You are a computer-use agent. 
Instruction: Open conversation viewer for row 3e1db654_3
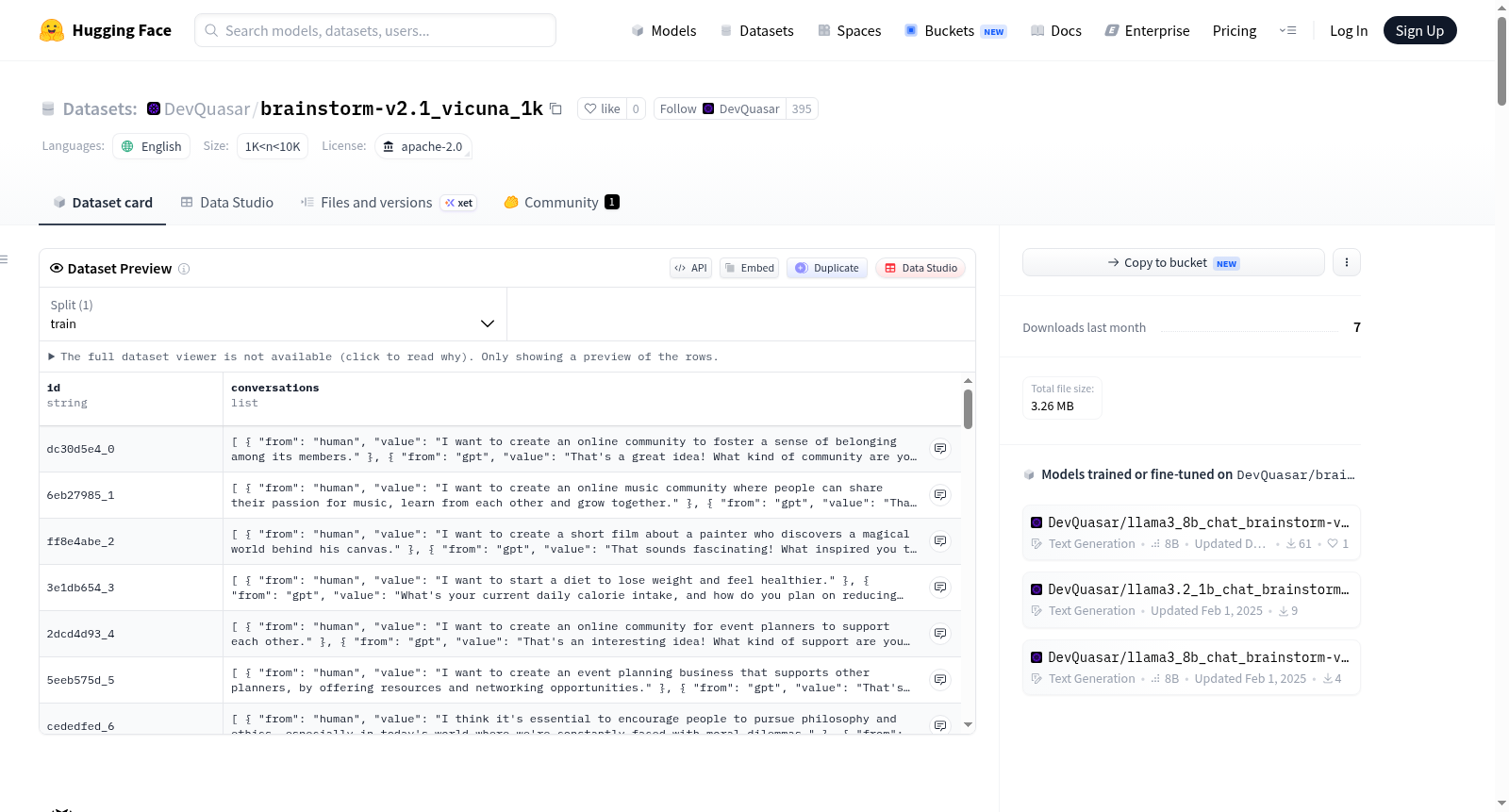coord(940,588)
